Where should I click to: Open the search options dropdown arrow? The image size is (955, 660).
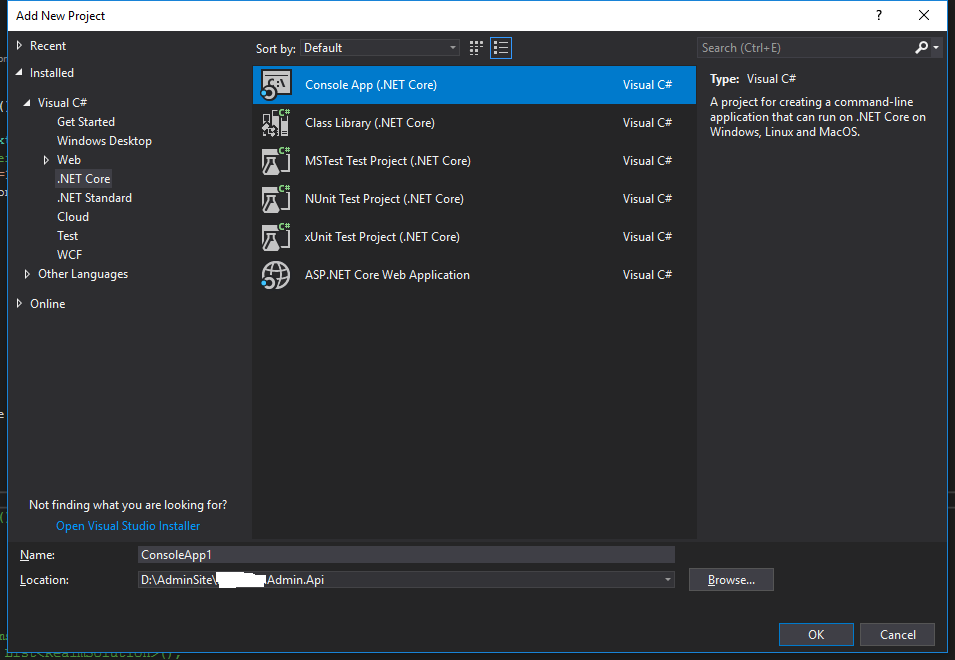[x=936, y=47]
